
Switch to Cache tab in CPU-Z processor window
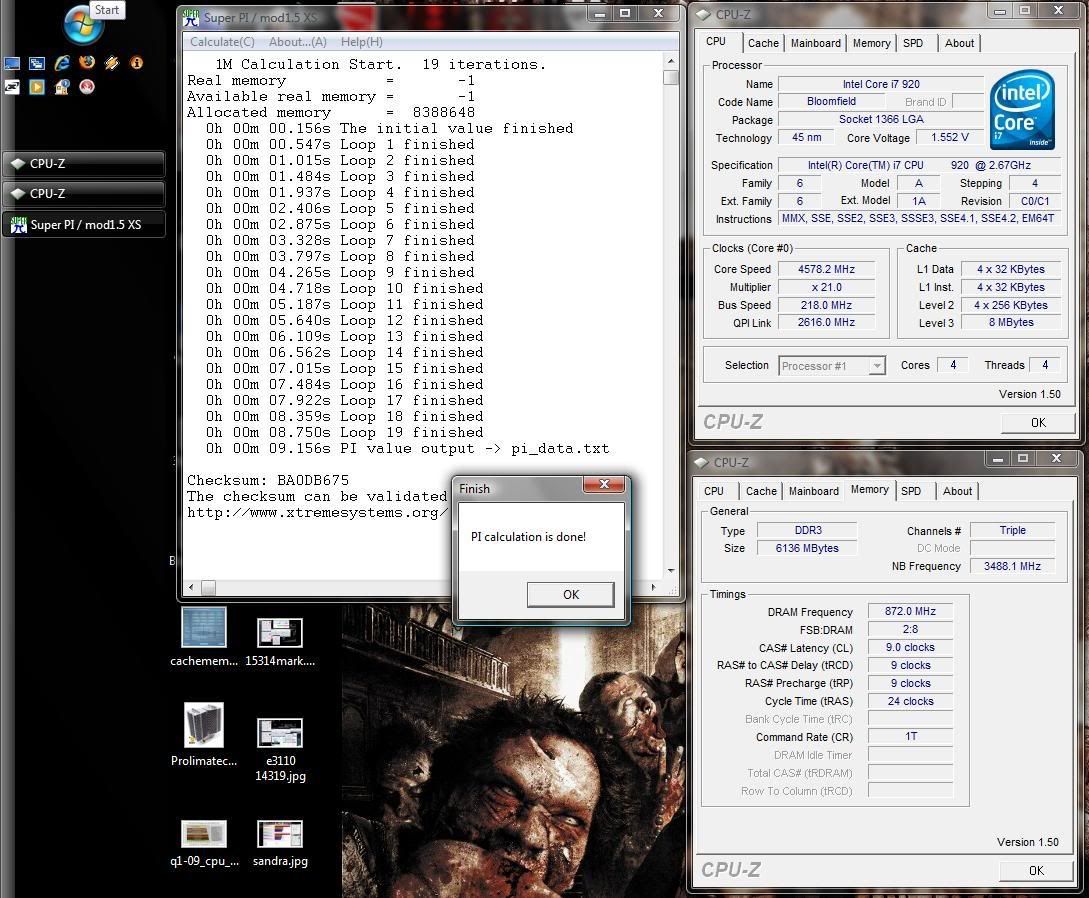click(763, 43)
